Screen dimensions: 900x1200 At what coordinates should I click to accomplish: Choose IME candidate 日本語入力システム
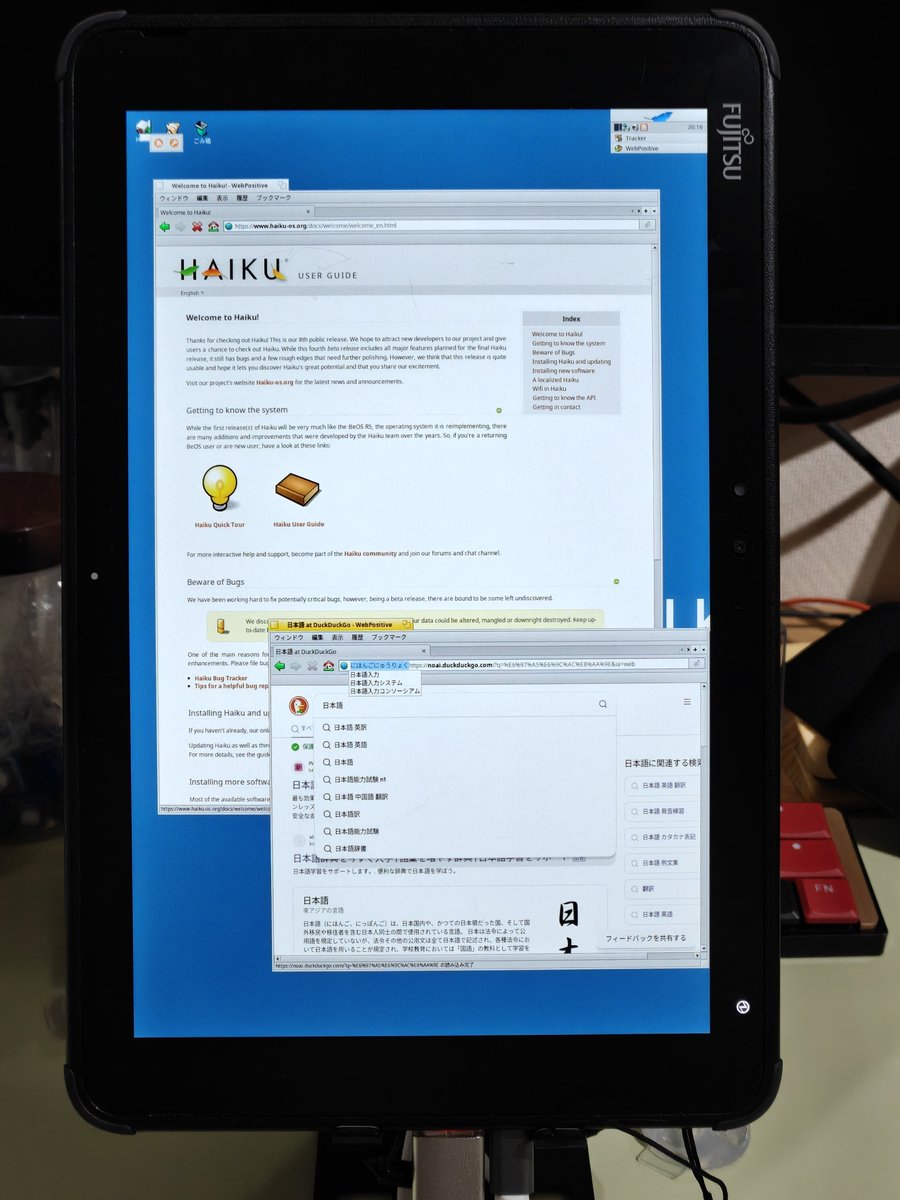click(x=378, y=683)
